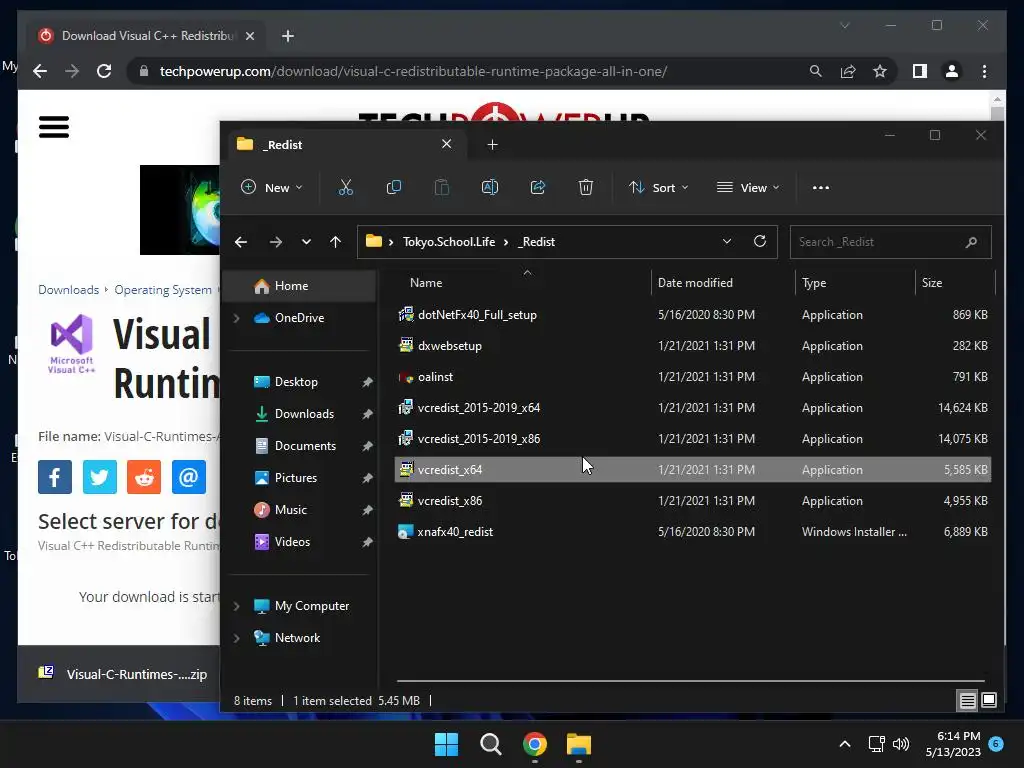Click Tokyo.School.Life breadcrumb segment
The height and width of the screenshot is (768, 1024).
tap(449, 242)
